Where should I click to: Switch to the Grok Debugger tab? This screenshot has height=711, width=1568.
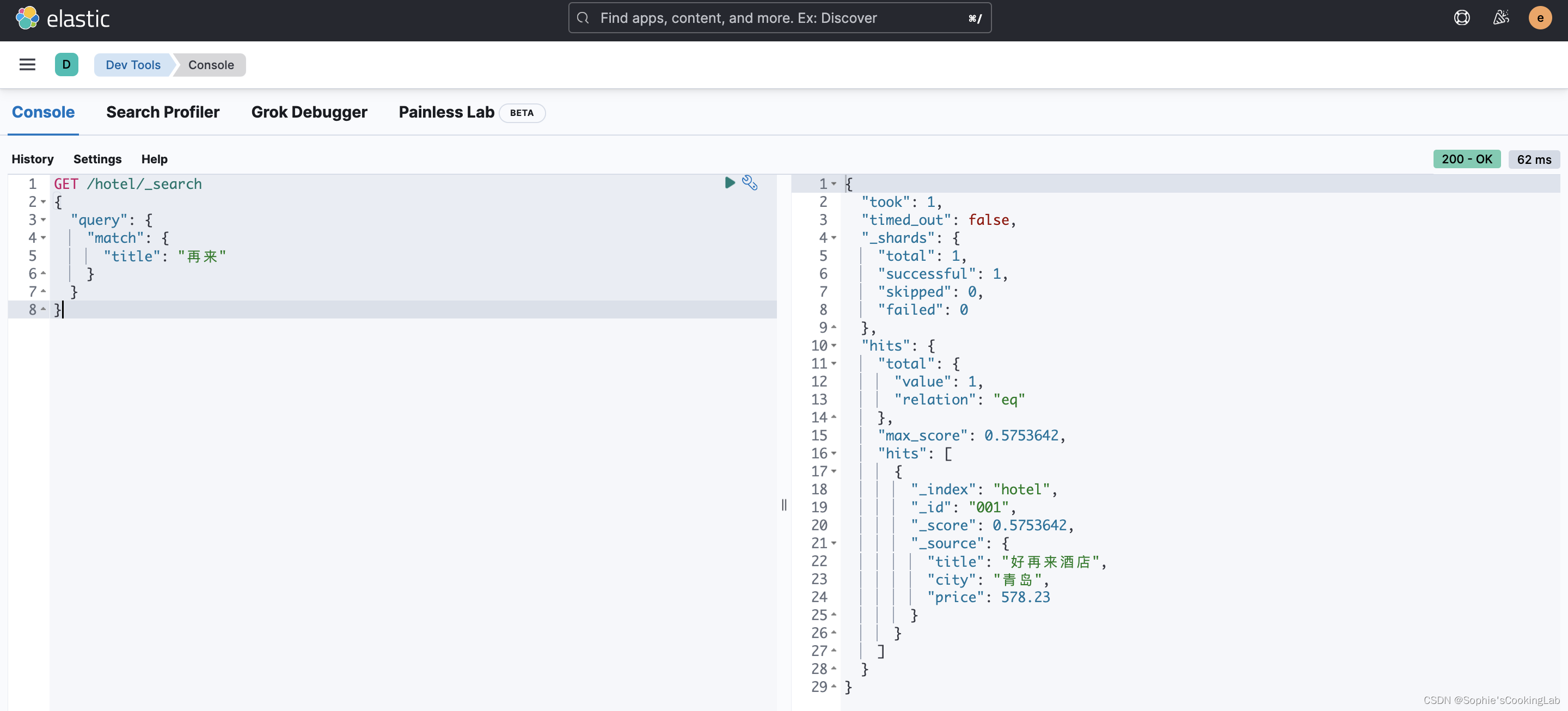[x=309, y=112]
